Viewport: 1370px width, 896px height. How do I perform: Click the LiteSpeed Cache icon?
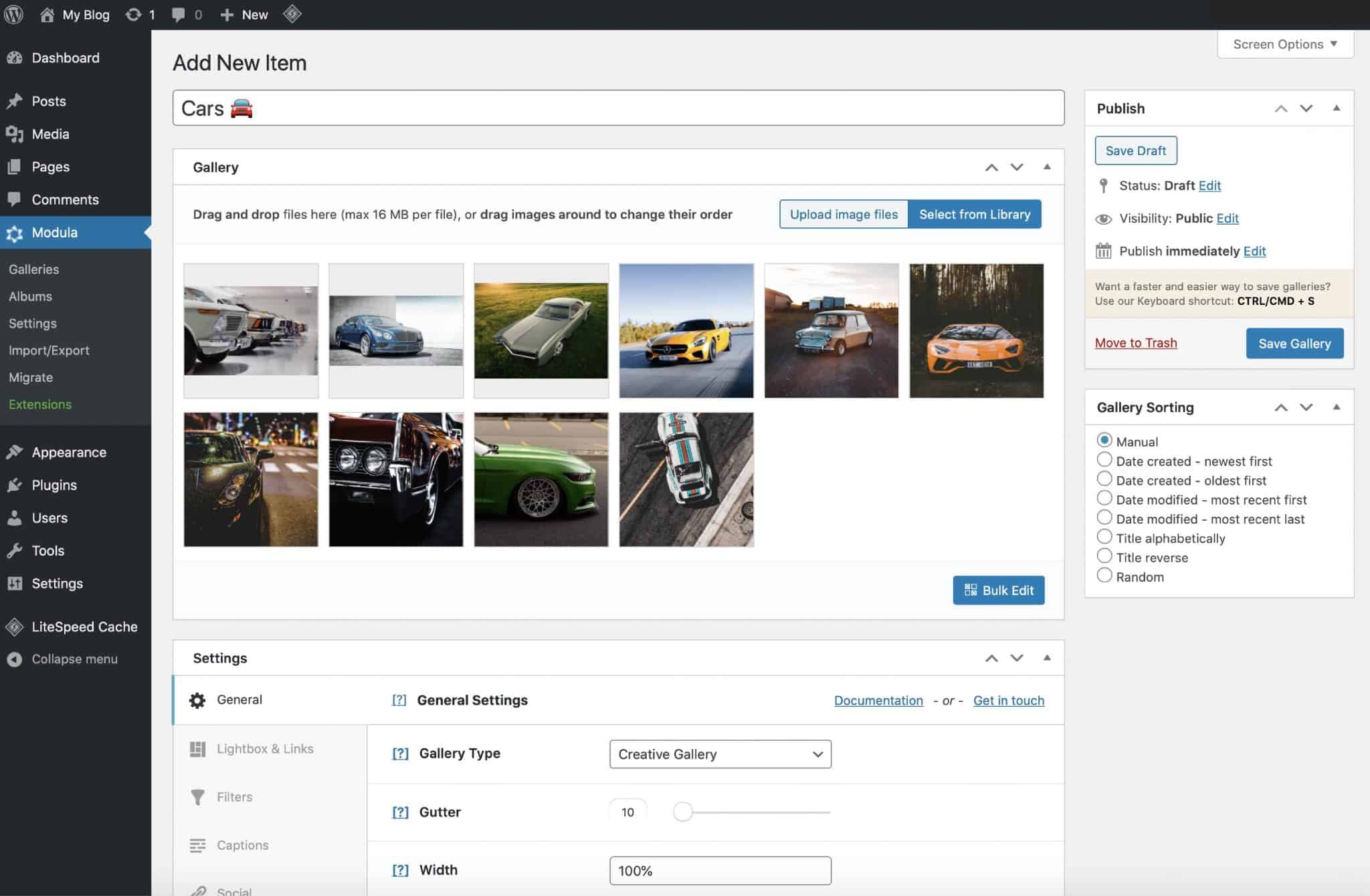click(x=15, y=627)
